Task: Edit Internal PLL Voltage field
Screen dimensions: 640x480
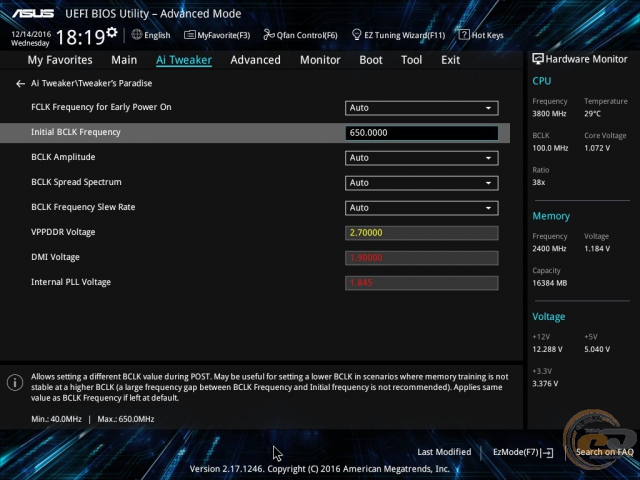Action: click(422, 282)
